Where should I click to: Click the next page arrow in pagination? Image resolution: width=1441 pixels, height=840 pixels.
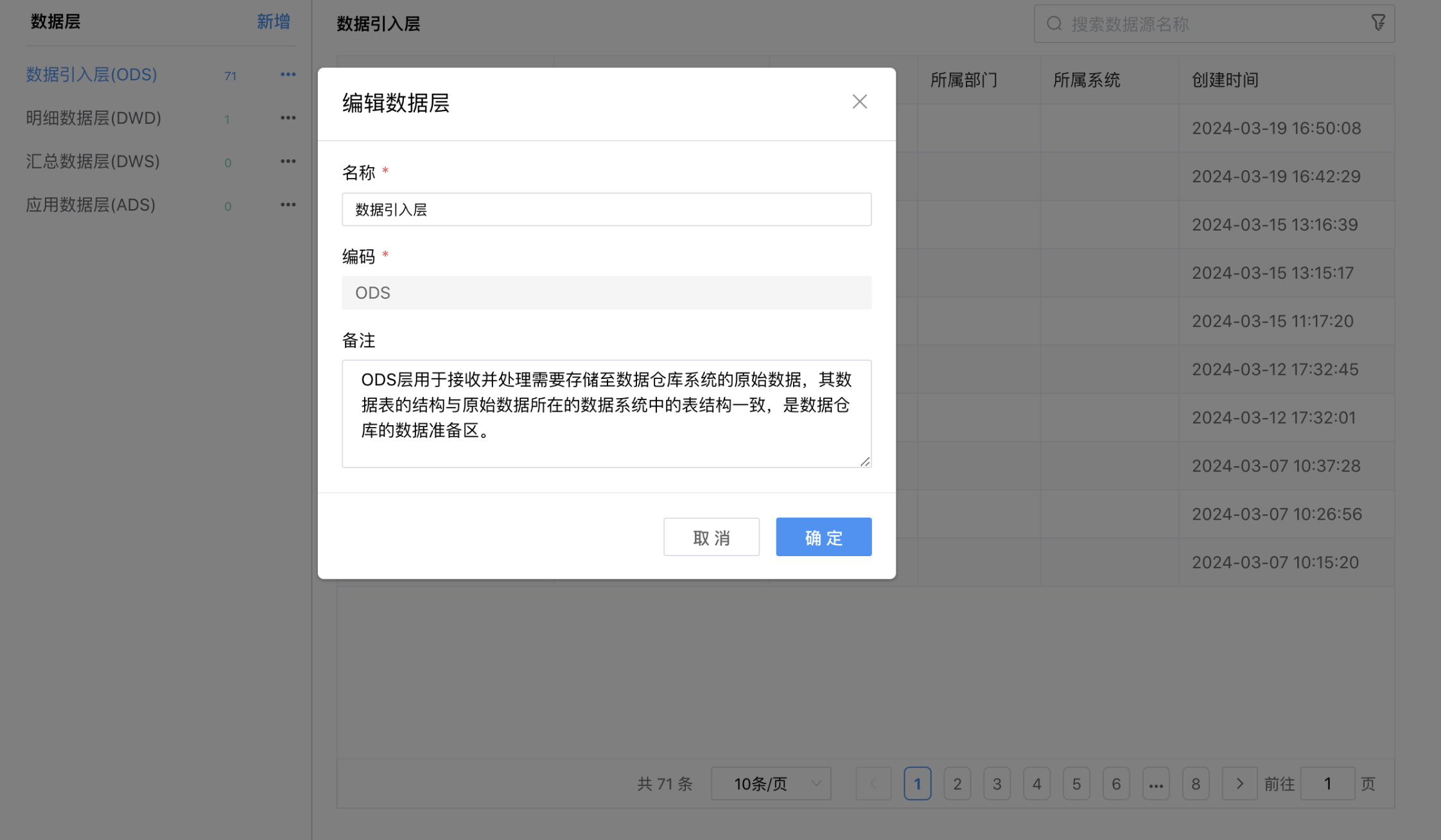[1239, 783]
